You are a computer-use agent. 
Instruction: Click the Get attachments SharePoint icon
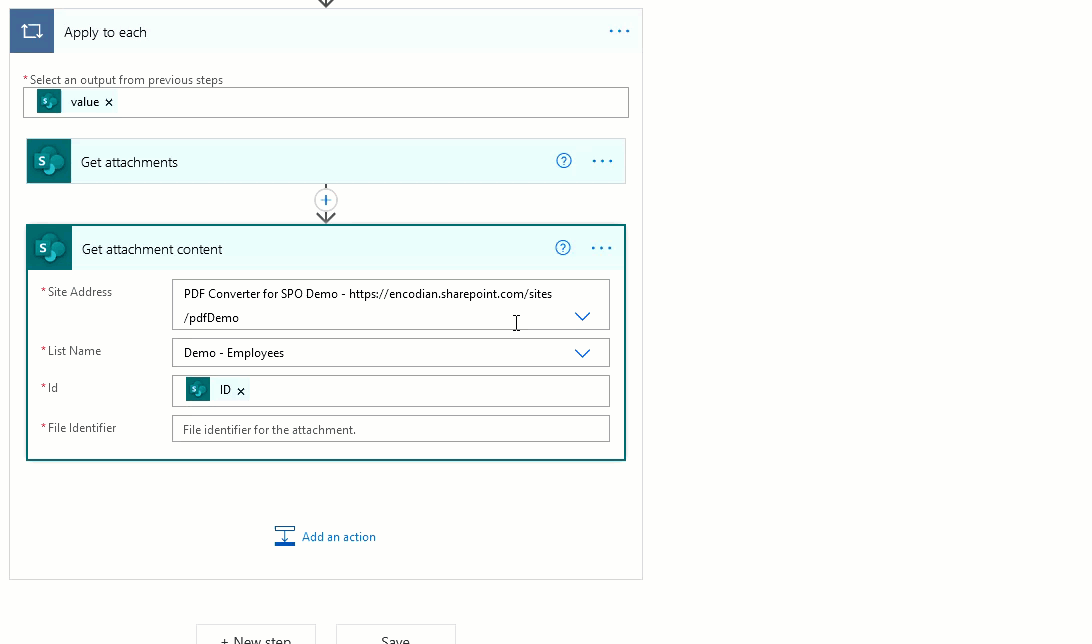point(49,162)
